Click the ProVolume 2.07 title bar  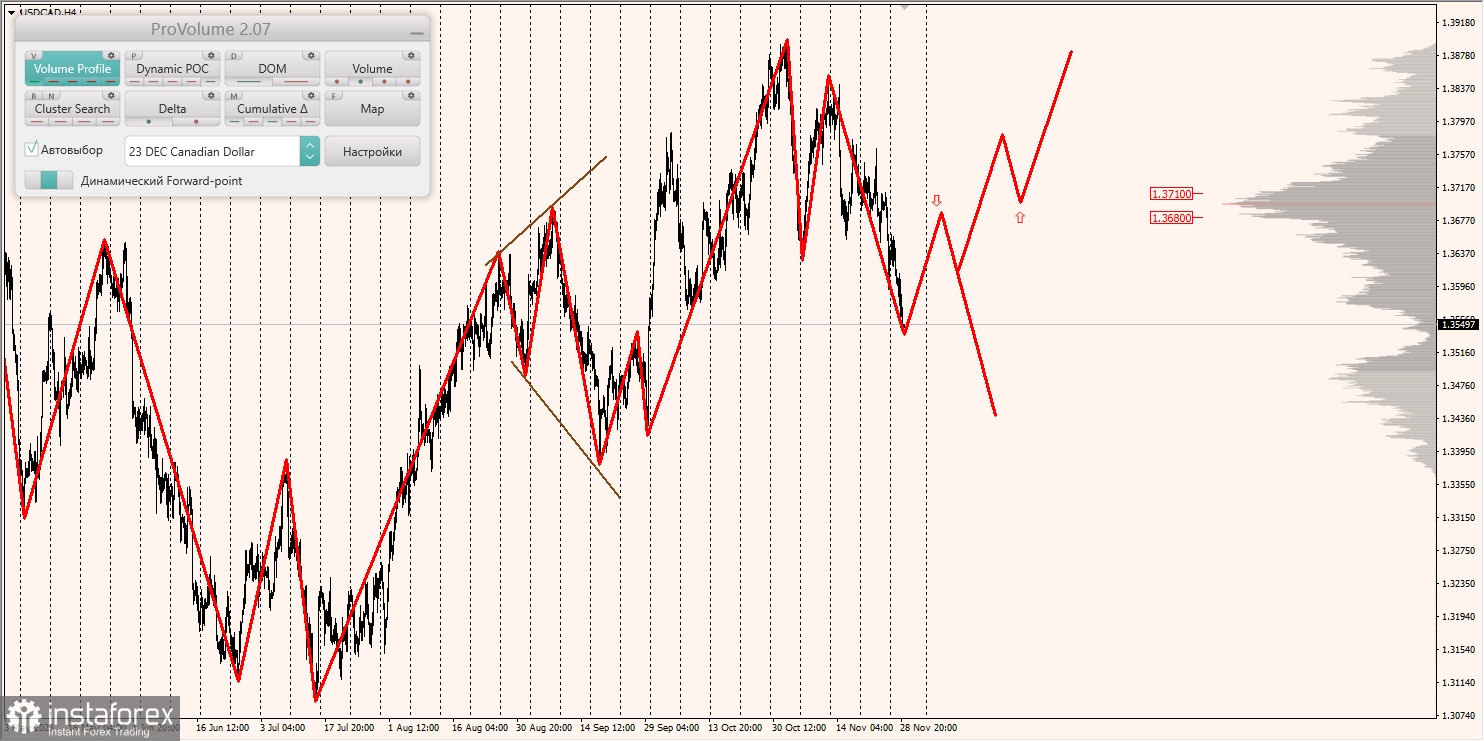[x=222, y=29]
